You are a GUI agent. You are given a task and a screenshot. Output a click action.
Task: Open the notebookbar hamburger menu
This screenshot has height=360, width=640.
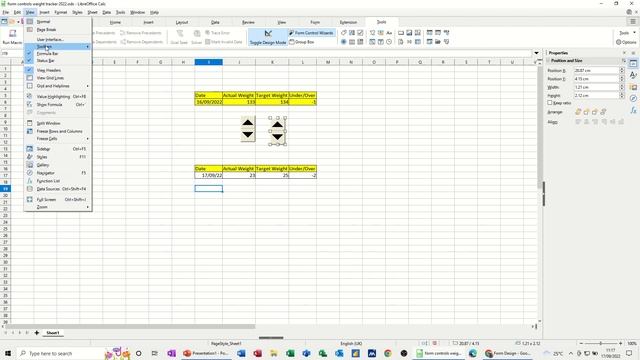[633, 21]
